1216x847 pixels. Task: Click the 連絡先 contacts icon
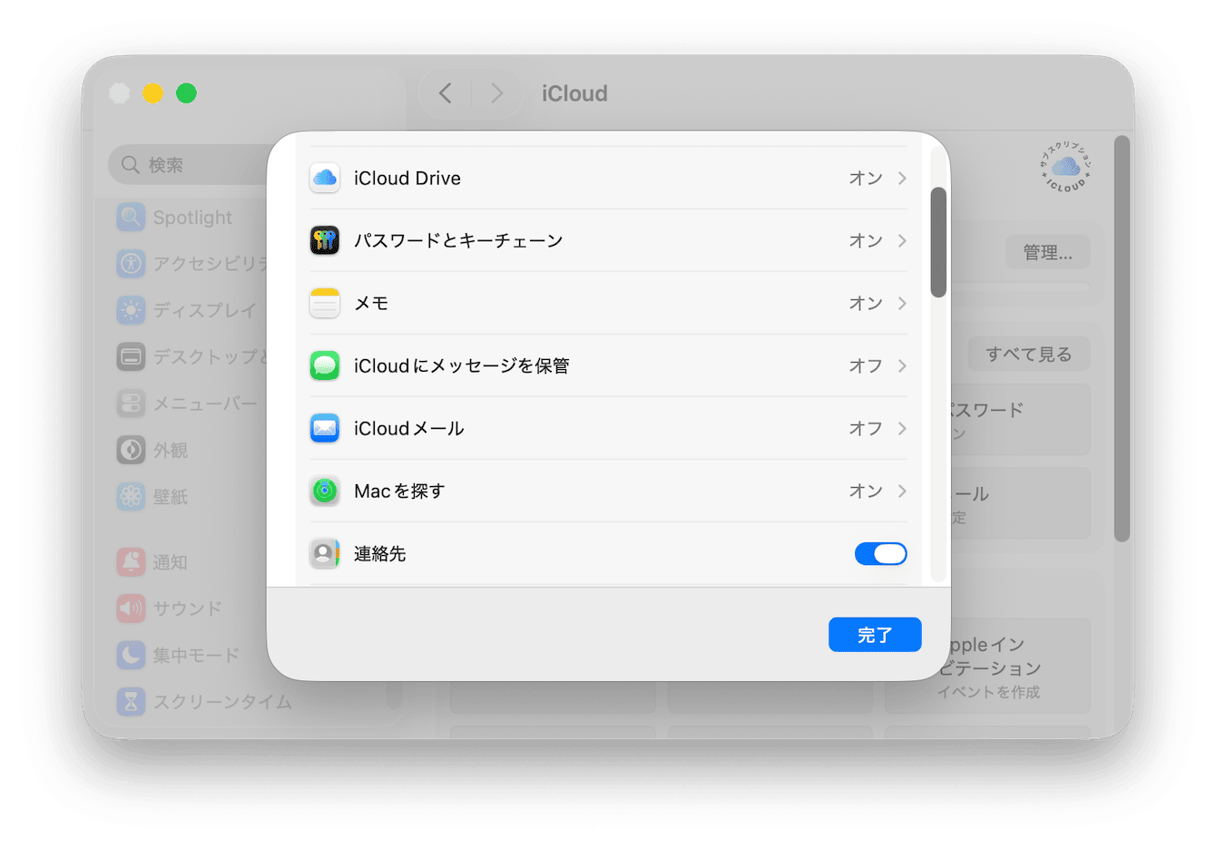pos(324,553)
